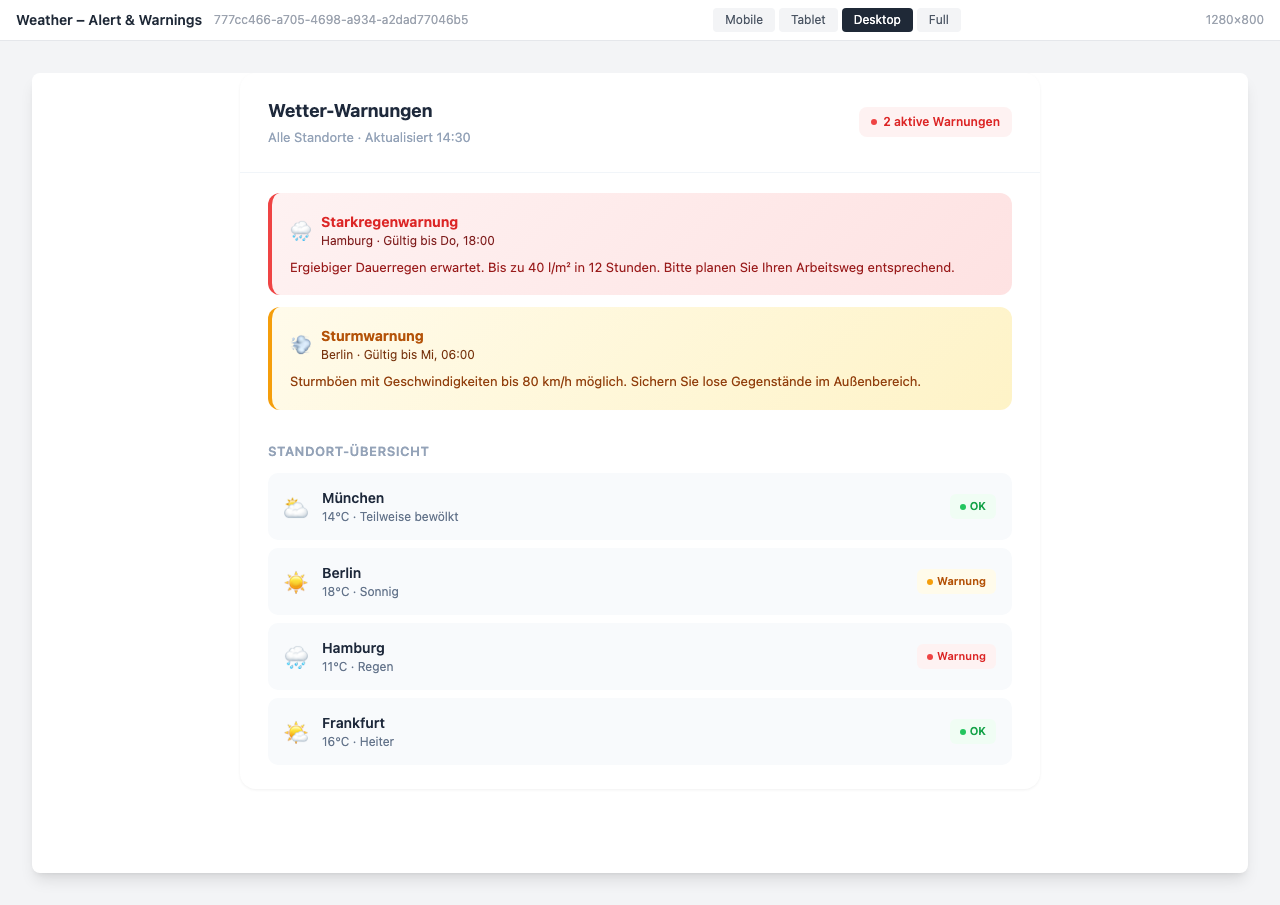The width and height of the screenshot is (1280, 905).
Task: Switch to the Tablet viewport tab
Action: (x=808, y=20)
